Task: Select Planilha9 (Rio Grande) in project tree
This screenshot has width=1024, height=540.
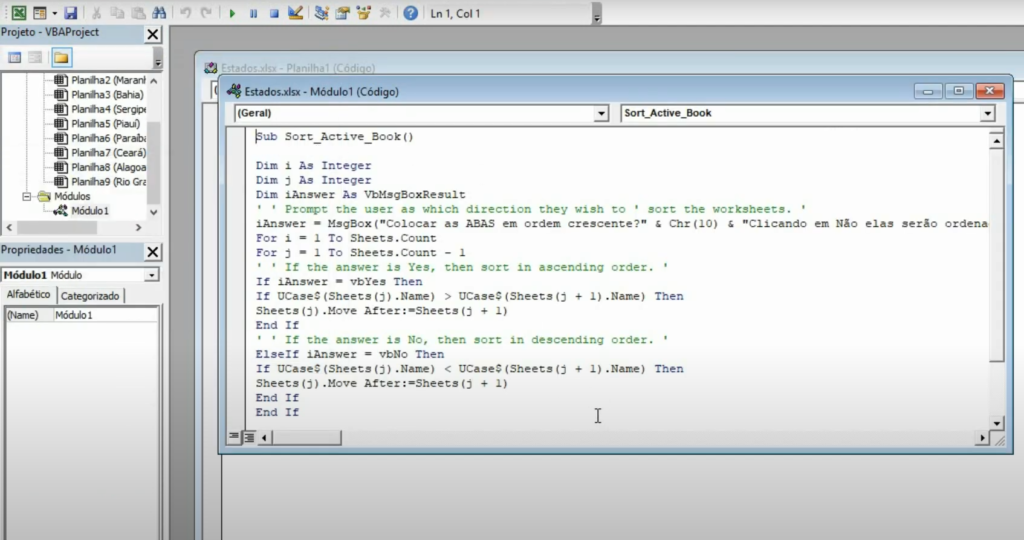Action: pos(100,182)
